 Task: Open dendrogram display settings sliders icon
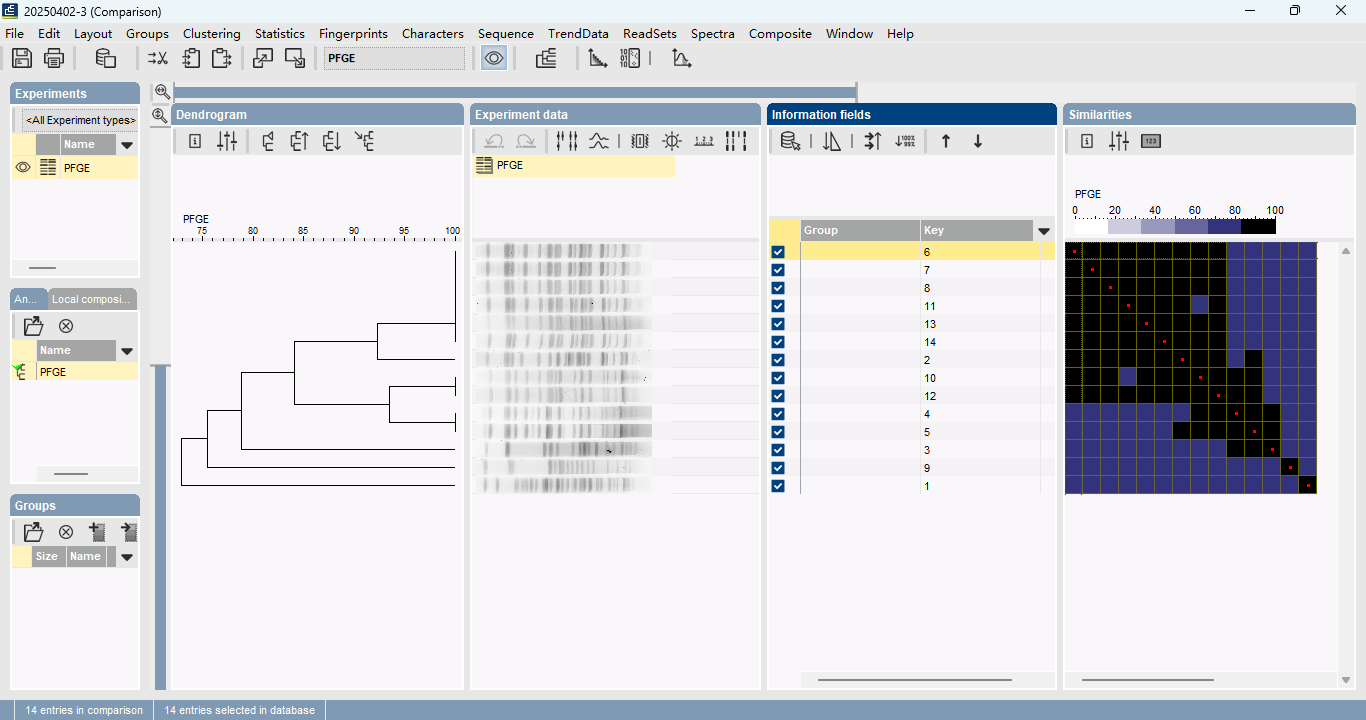pyautogui.click(x=228, y=141)
